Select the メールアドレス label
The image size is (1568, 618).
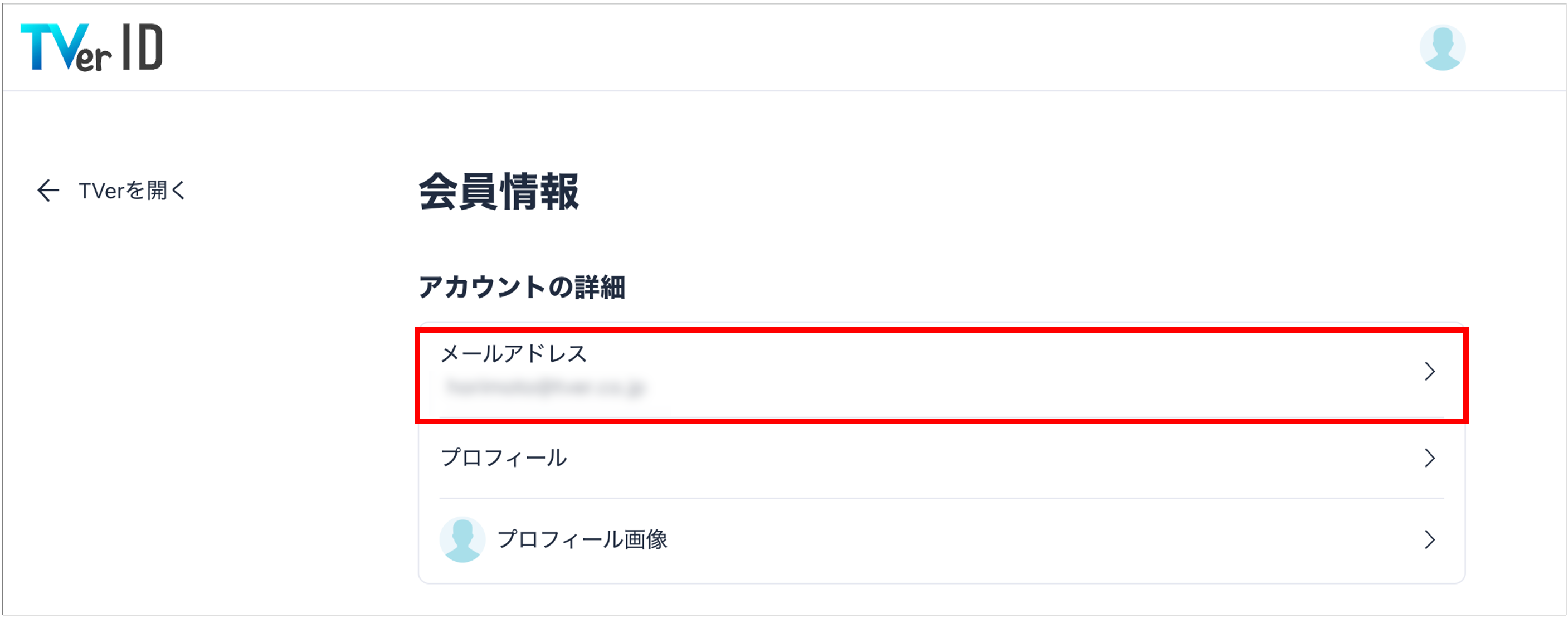click(x=513, y=353)
